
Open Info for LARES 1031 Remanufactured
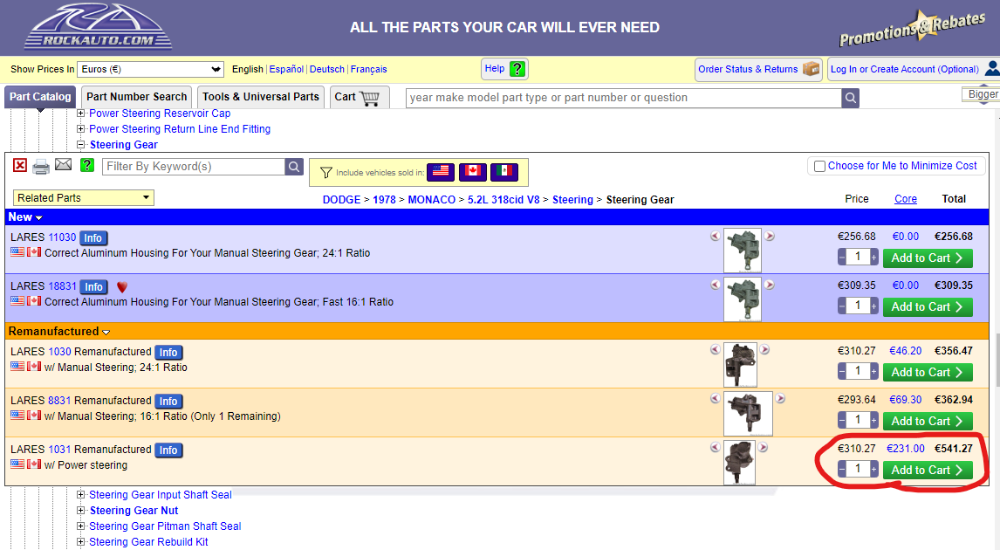(168, 450)
